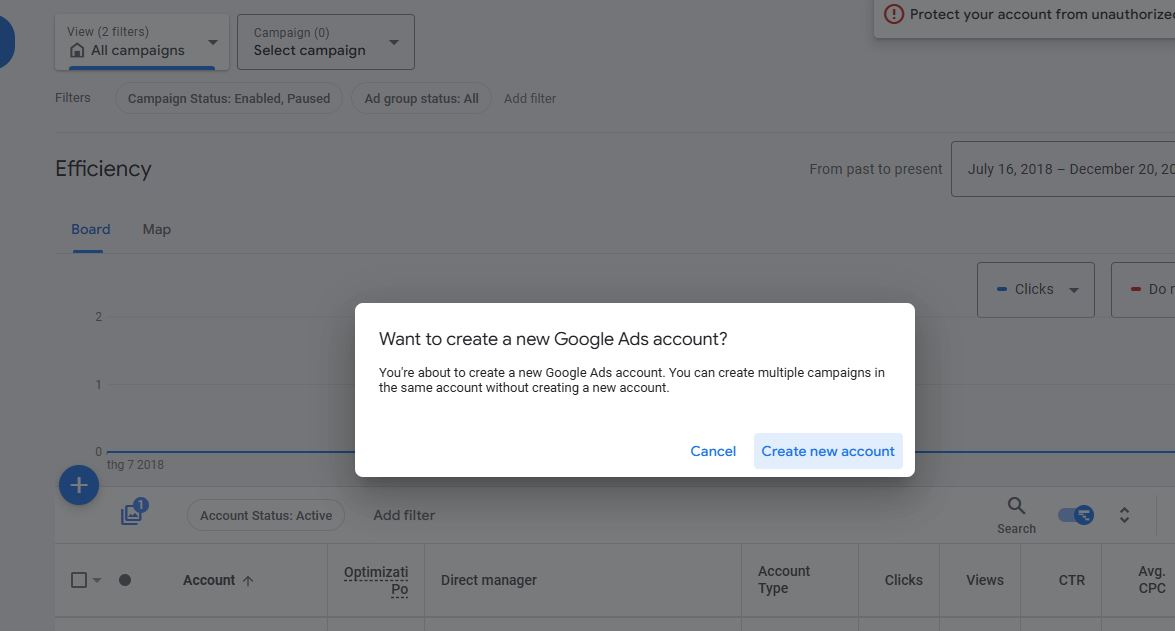Click the Efficiency heading

pyautogui.click(x=103, y=169)
